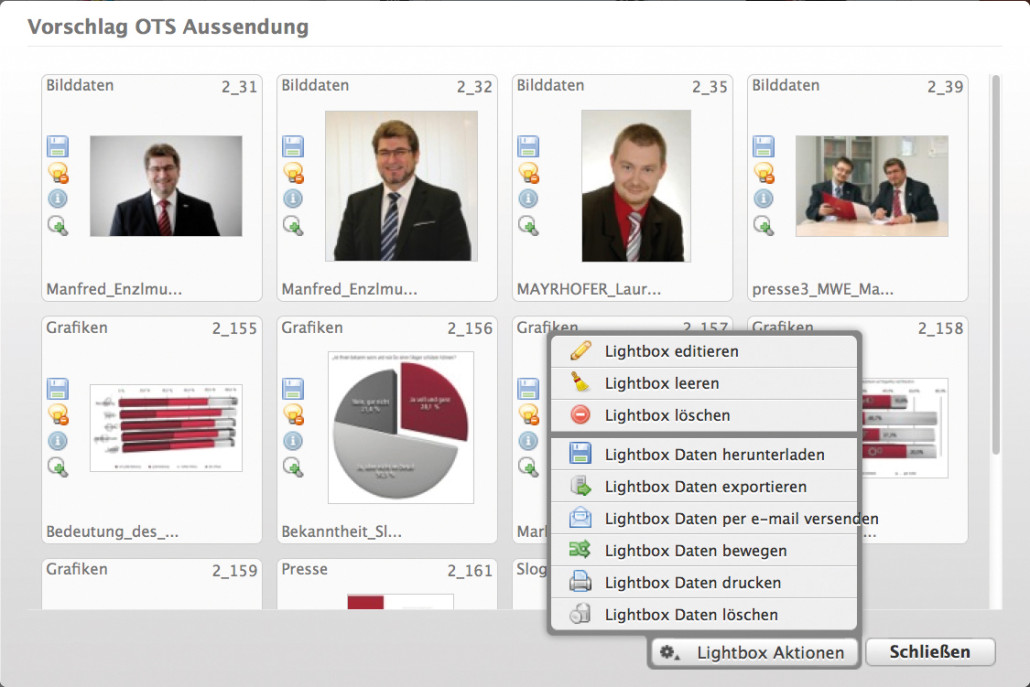Choose 'Lightbox Daten herunterladen'

[704, 454]
